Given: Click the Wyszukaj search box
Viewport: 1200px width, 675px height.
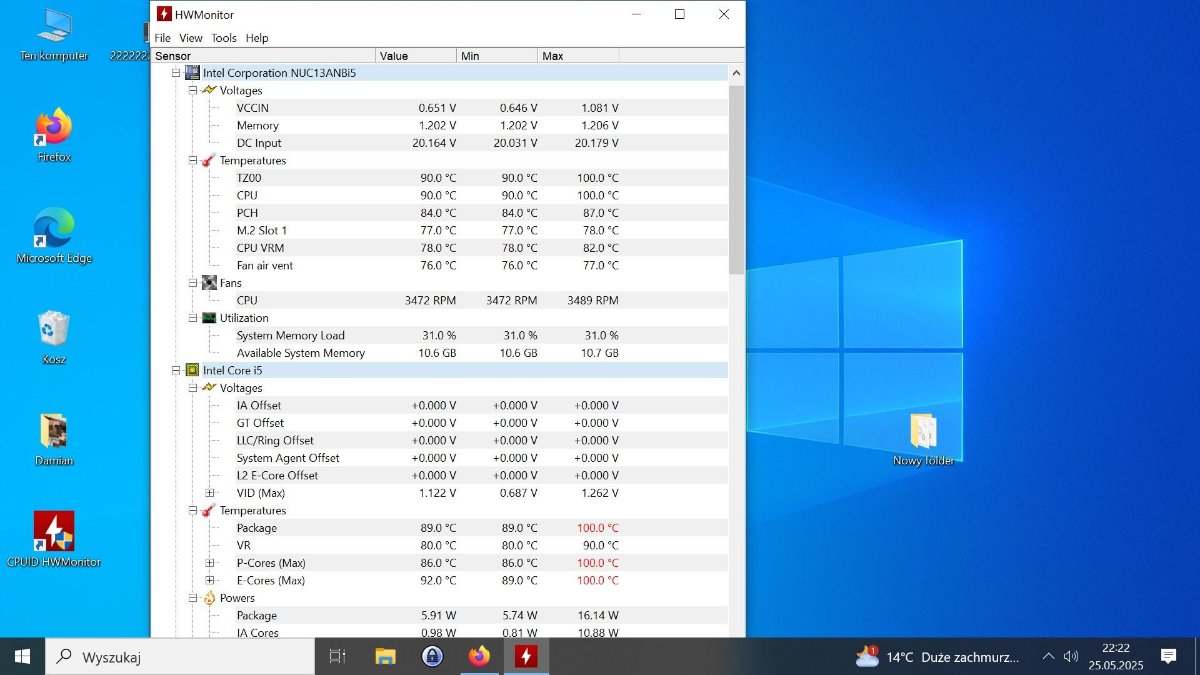Looking at the screenshot, I should [x=180, y=656].
